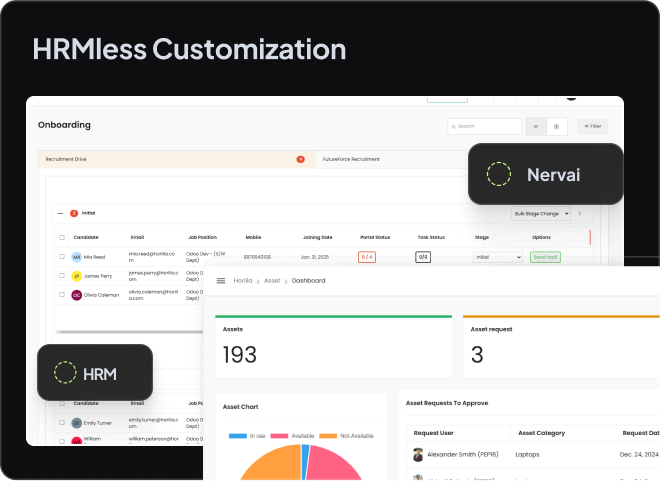This screenshot has width=660, height=481.
Task: Select the James Perry row checkbox
Action: tap(62, 276)
